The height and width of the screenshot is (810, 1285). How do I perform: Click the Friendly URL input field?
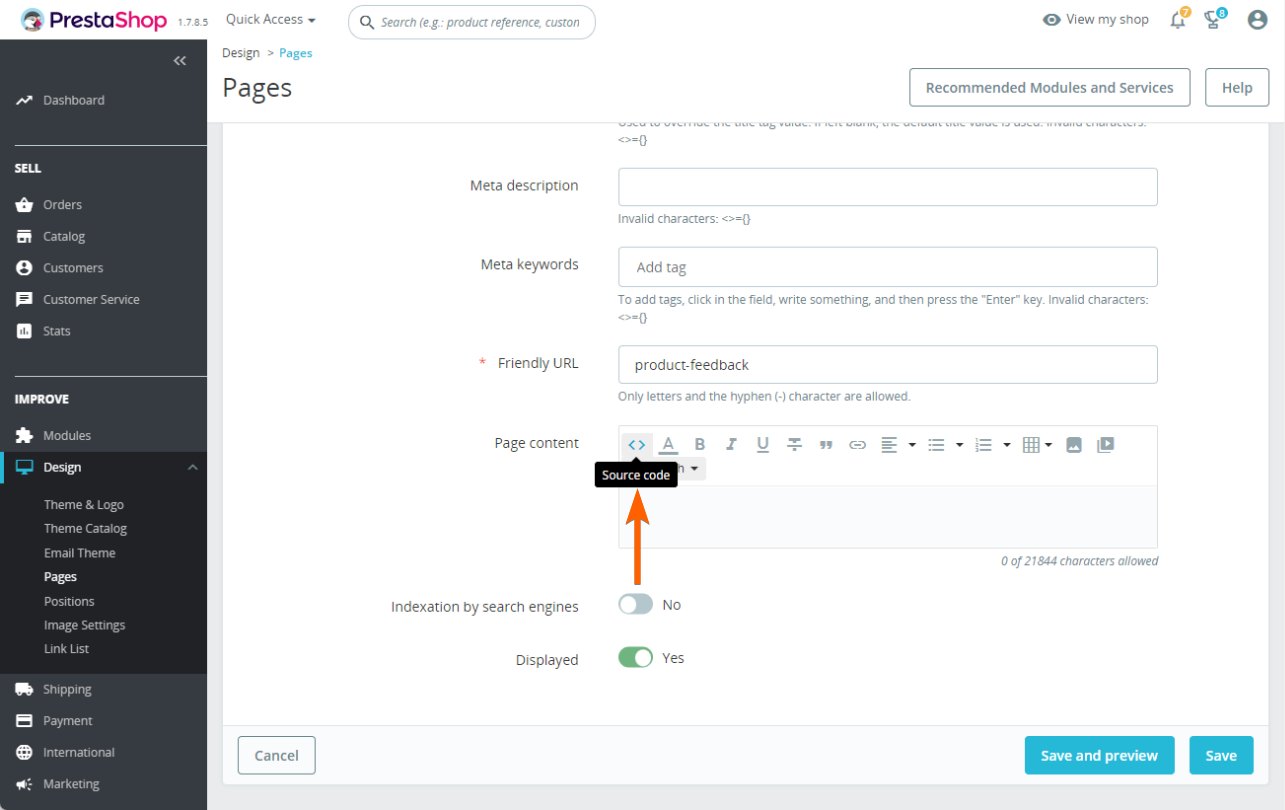click(x=886, y=364)
